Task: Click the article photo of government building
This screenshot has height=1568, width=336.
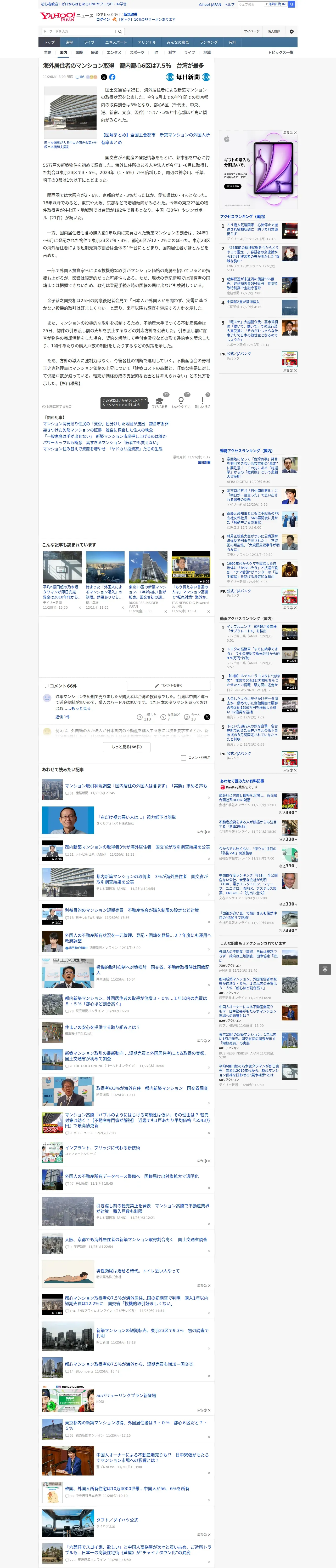Action: [x=70, y=113]
